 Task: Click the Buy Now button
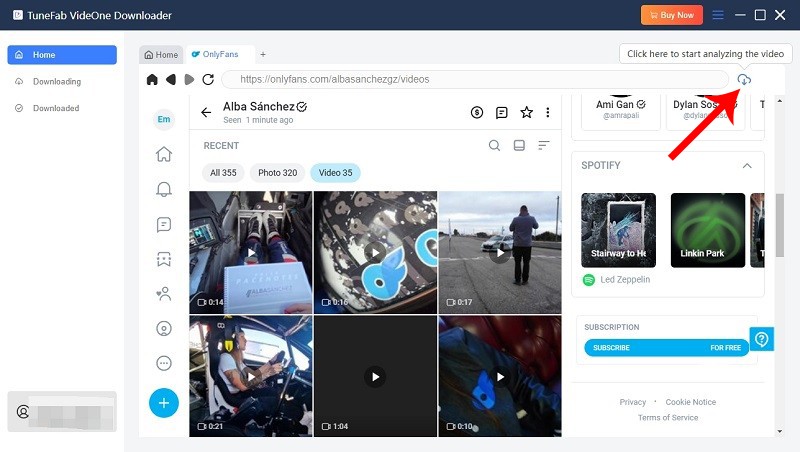coord(671,15)
